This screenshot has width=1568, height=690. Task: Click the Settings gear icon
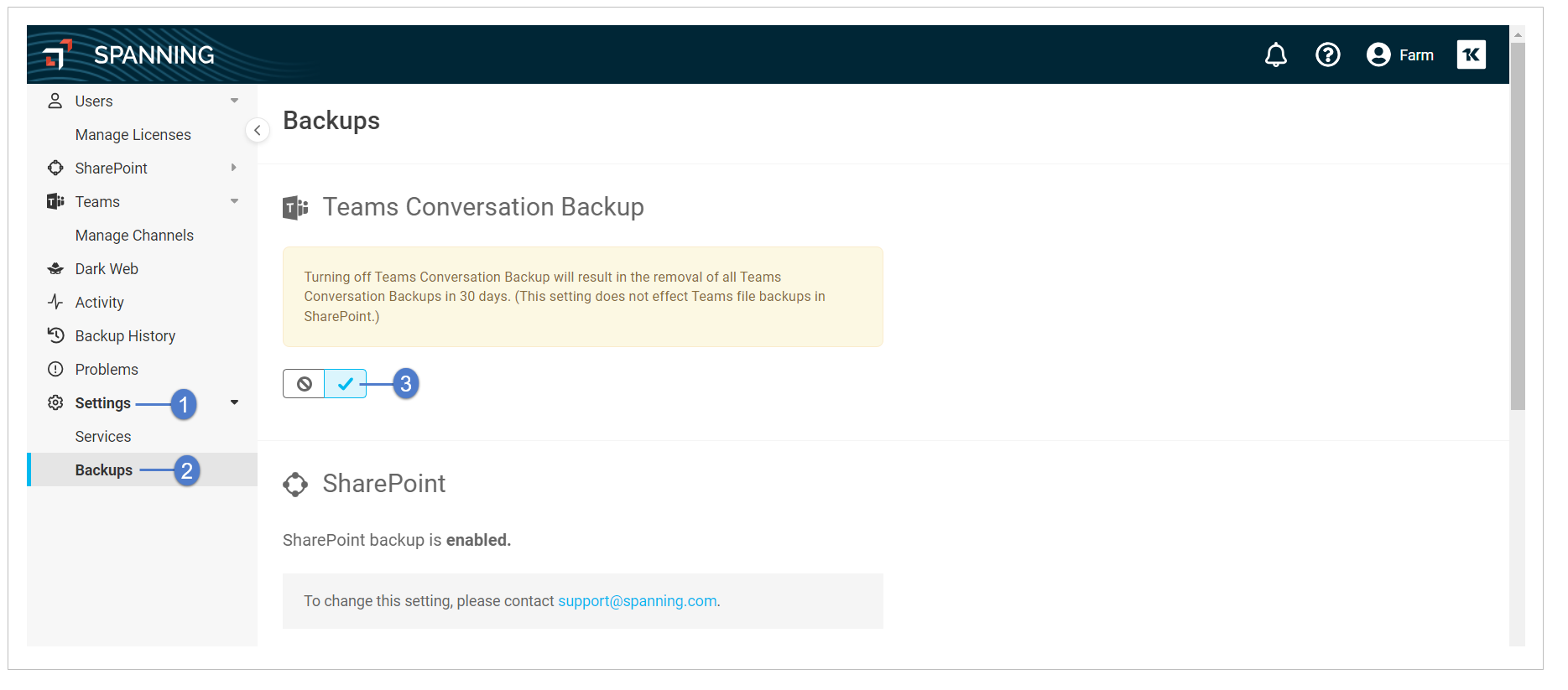coord(55,402)
